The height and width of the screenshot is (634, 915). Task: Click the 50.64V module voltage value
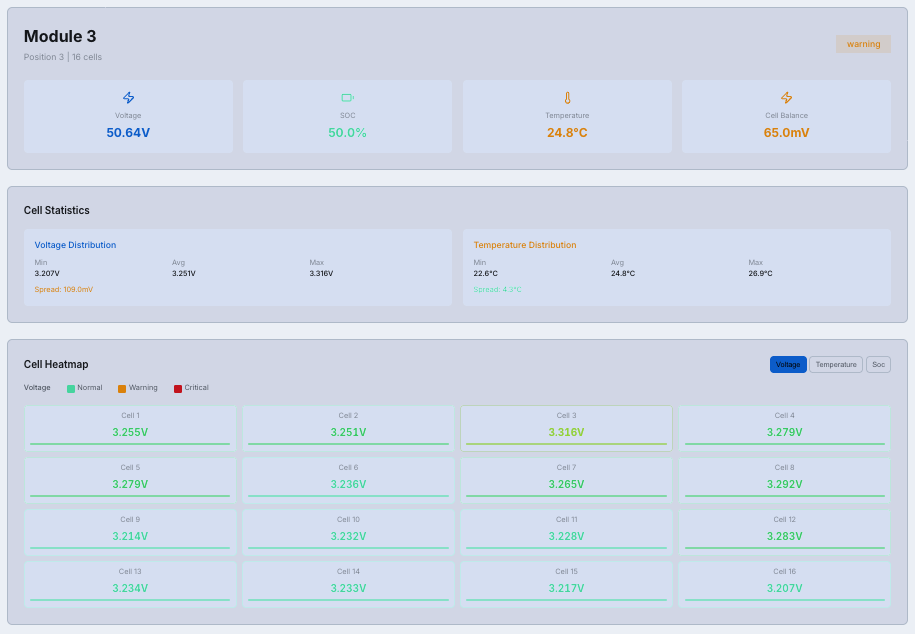[x=128, y=133]
